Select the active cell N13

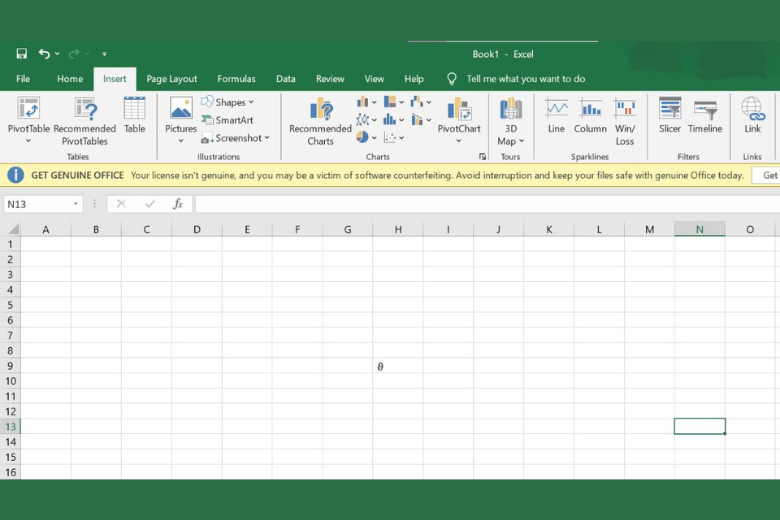point(699,426)
